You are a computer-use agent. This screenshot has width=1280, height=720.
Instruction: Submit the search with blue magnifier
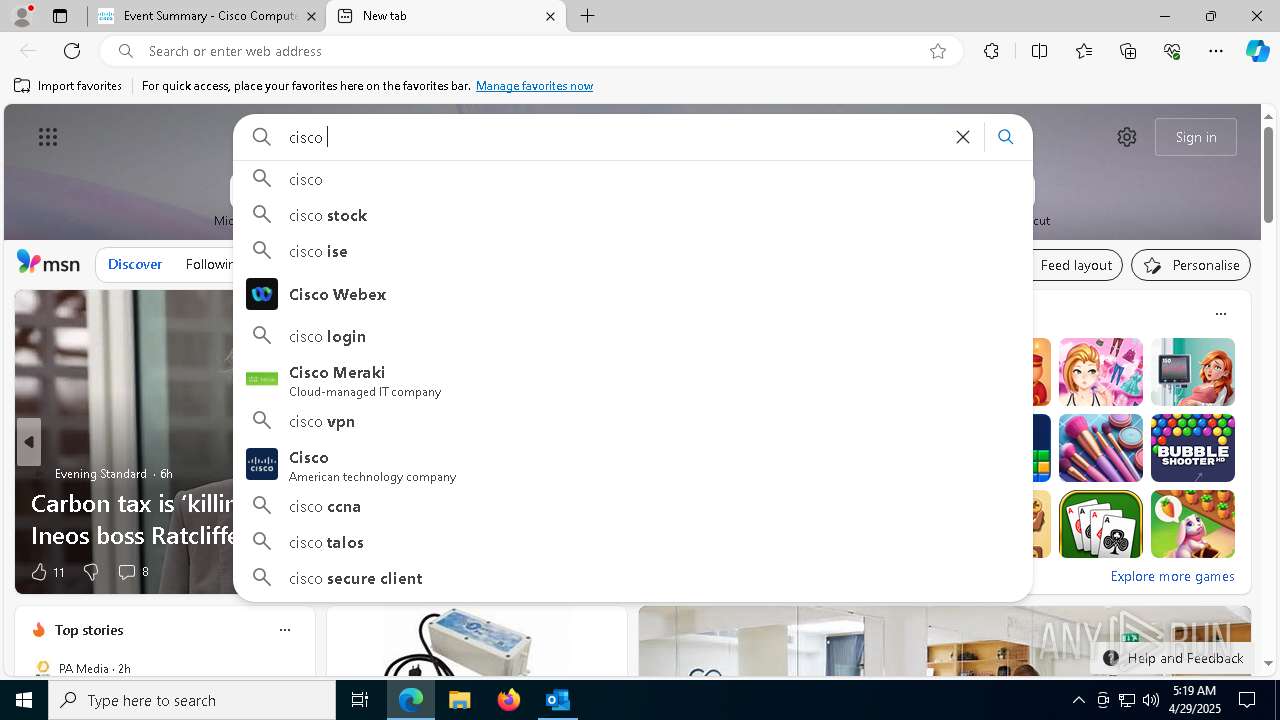[x=1006, y=137]
